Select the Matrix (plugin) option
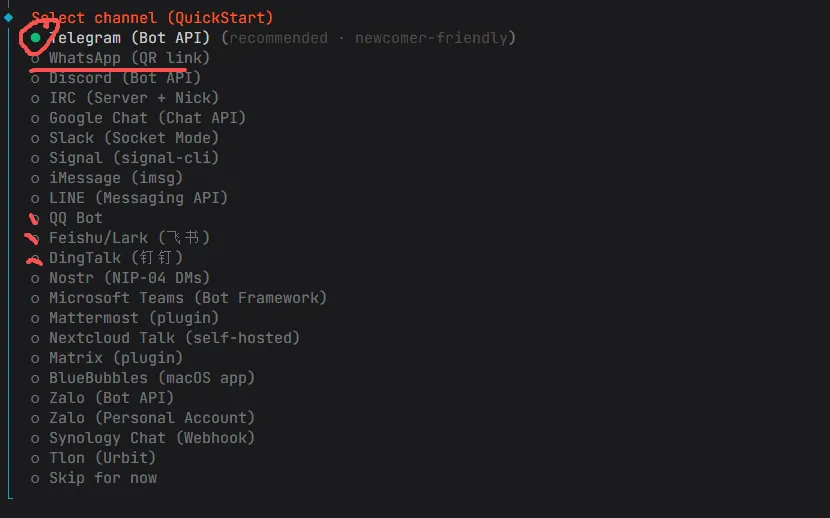Viewport: 830px width, 518px height. [116, 358]
